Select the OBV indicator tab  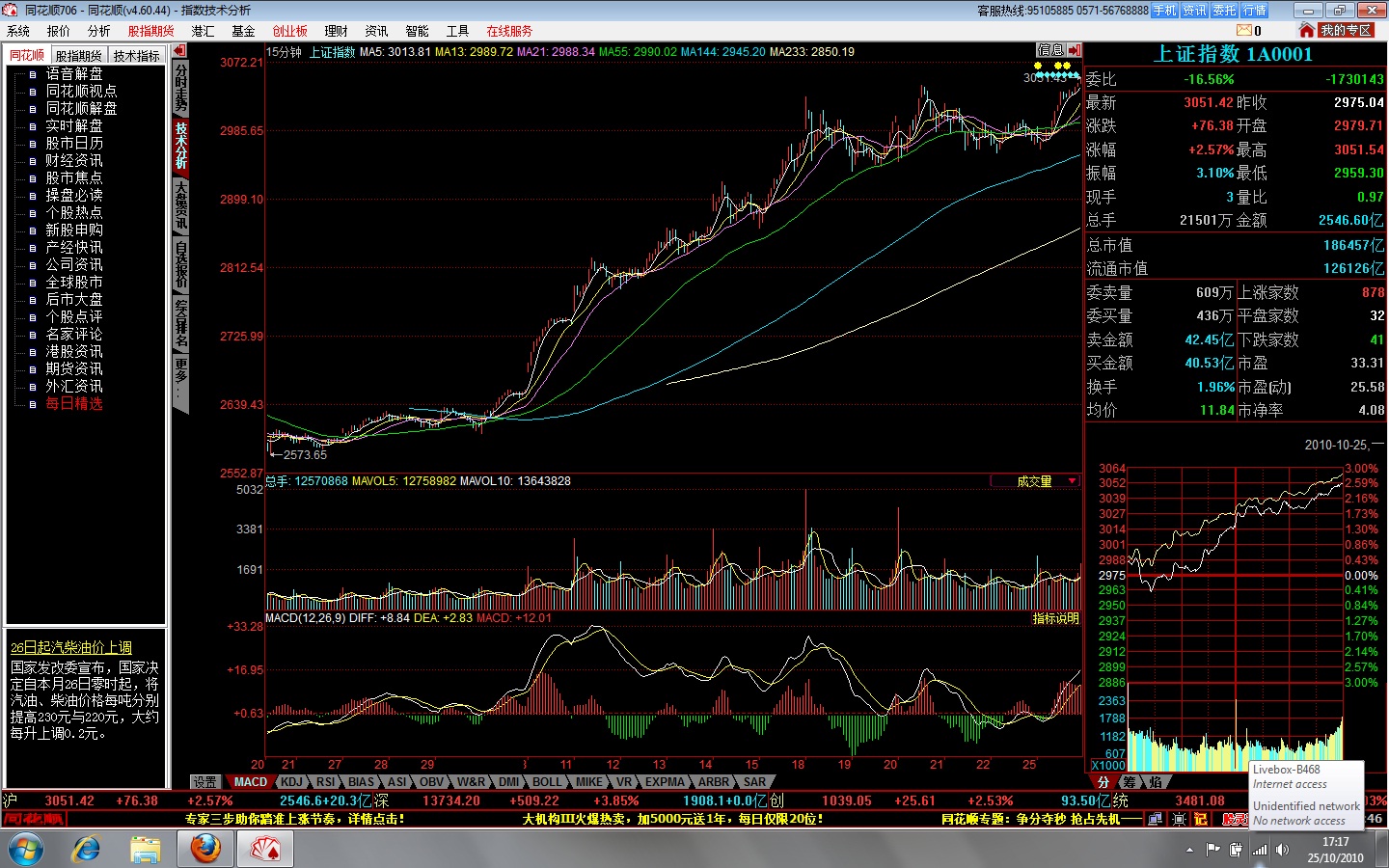coord(432,782)
